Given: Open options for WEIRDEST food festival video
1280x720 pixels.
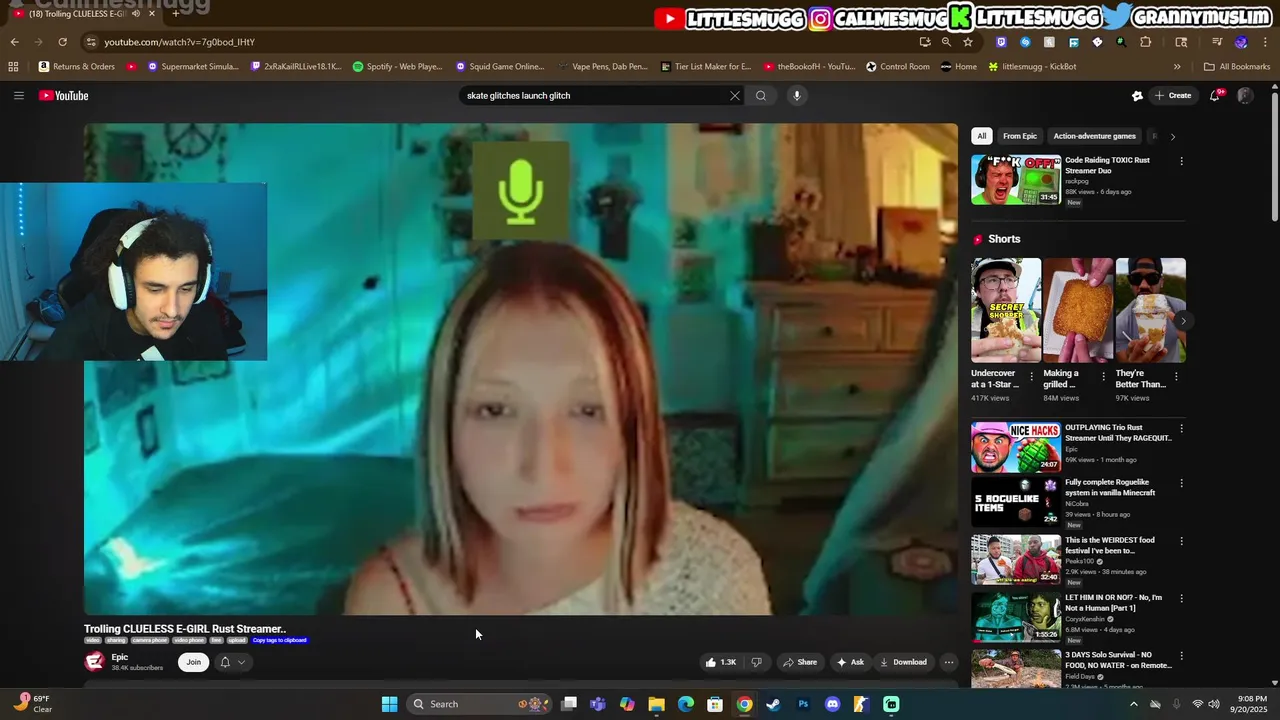Looking at the screenshot, I should point(1181,541).
